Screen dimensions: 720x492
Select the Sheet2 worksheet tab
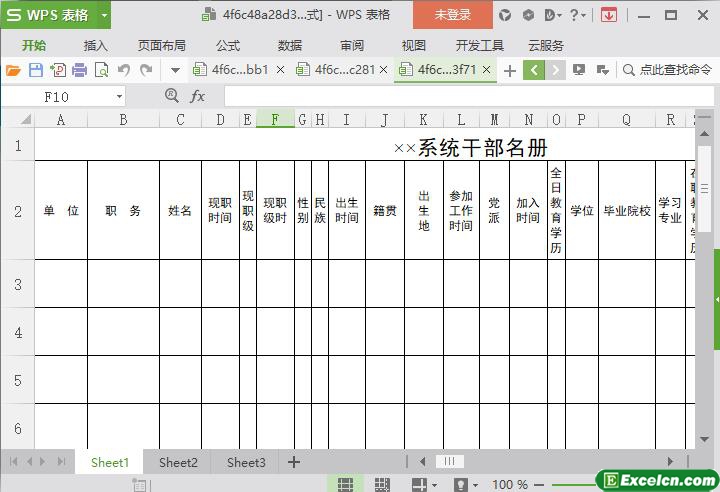pyautogui.click(x=178, y=462)
